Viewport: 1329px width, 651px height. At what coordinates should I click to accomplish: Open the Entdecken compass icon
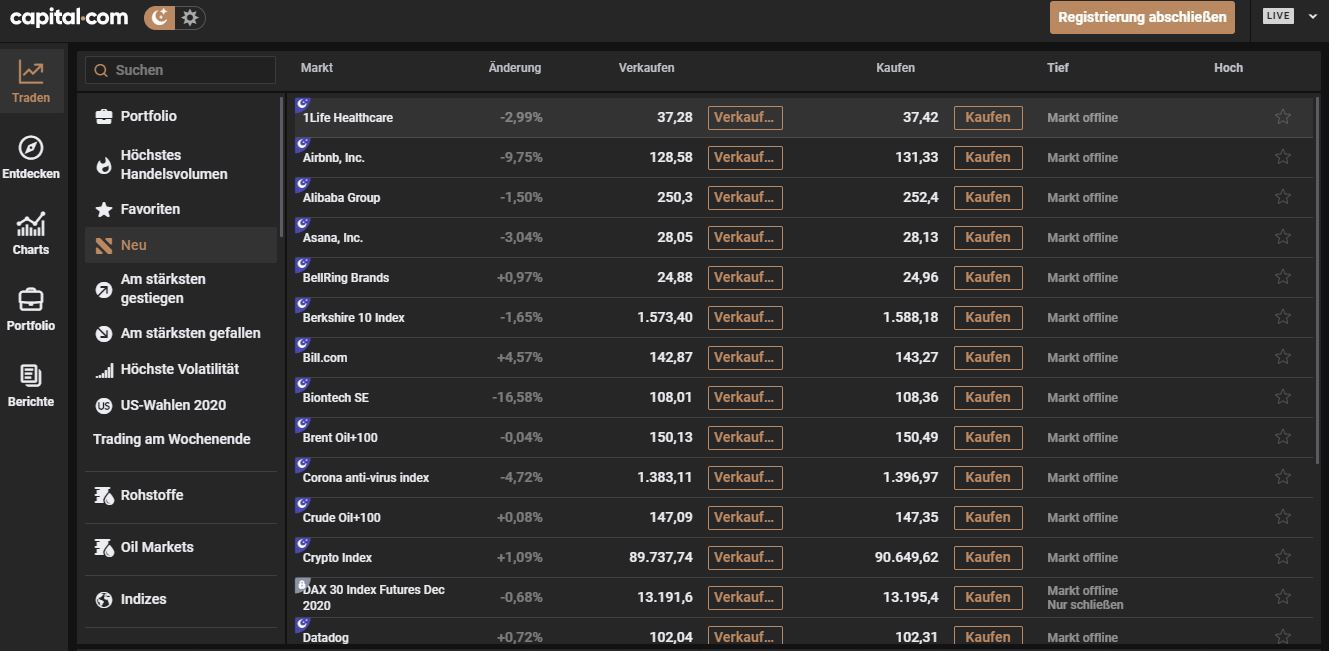pos(31,149)
